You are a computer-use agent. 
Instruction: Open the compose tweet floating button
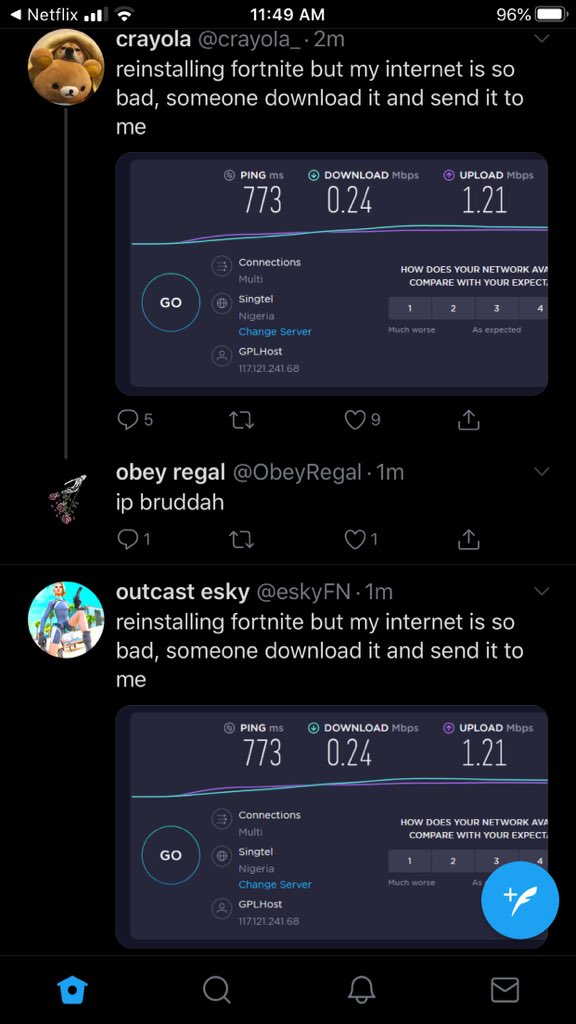tap(520, 901)
